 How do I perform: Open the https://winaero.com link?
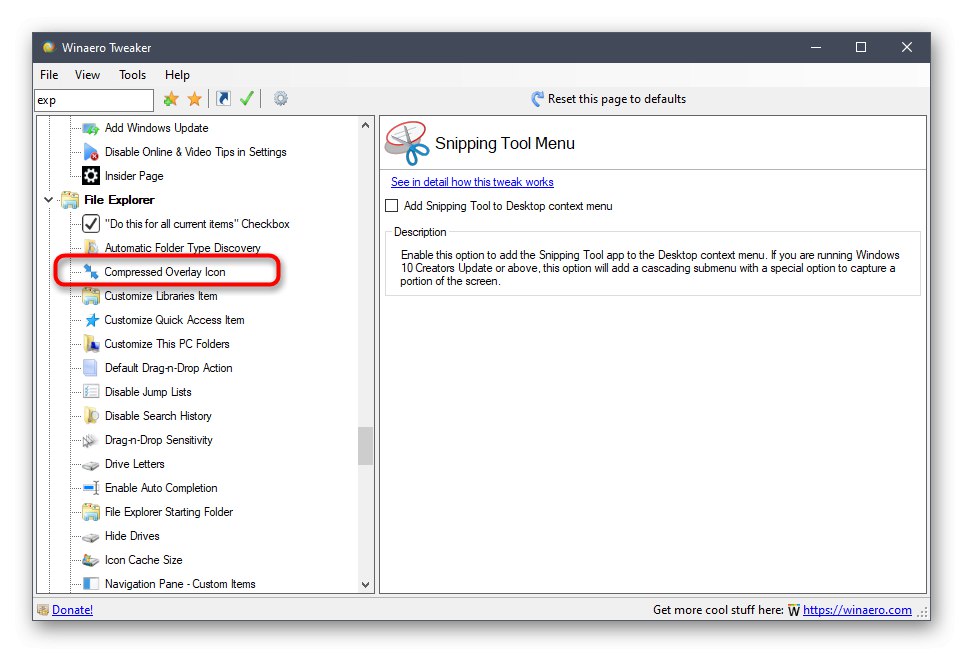click(x=857, y=610)
